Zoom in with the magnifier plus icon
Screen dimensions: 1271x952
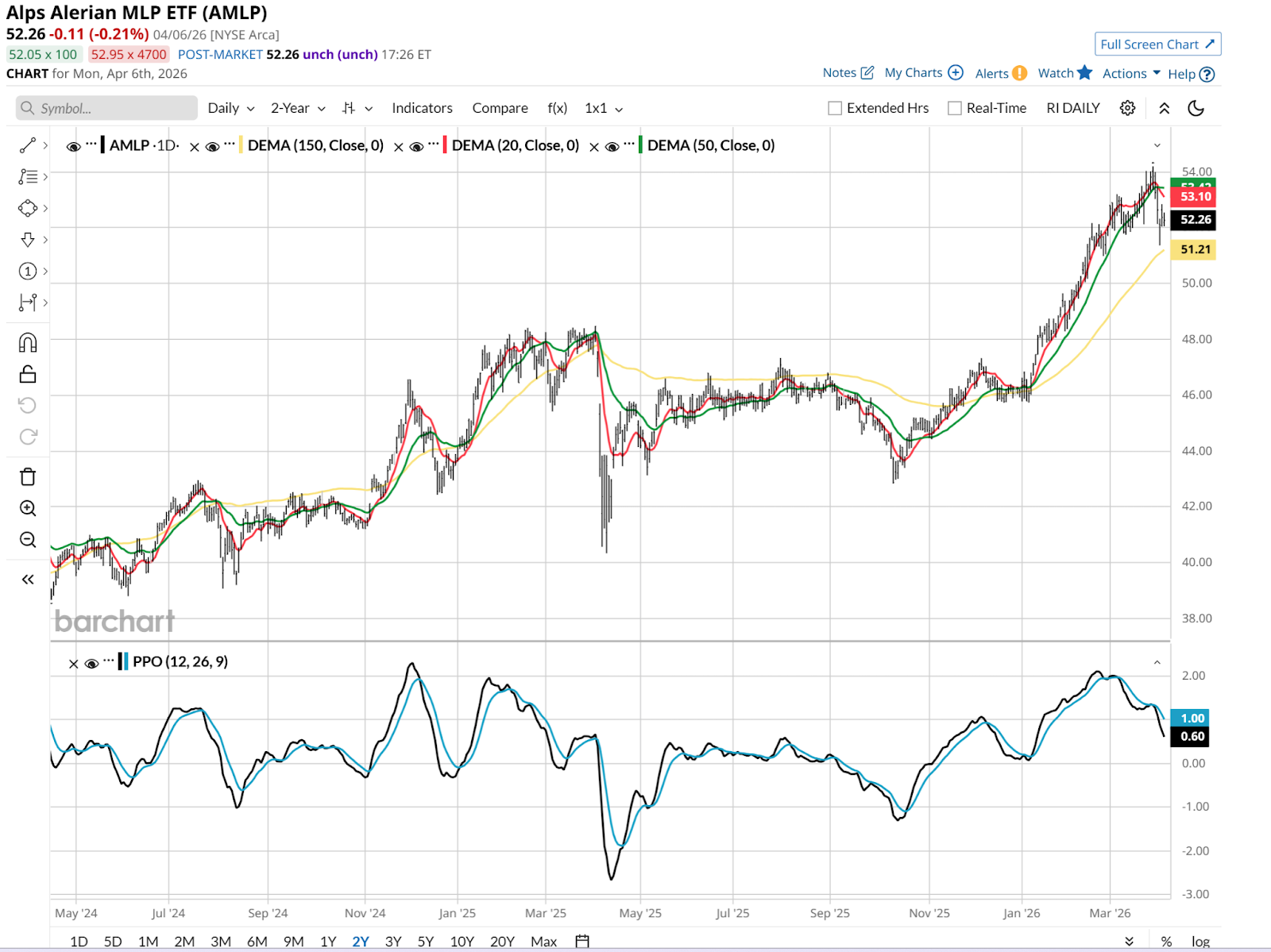coord(28,508)
